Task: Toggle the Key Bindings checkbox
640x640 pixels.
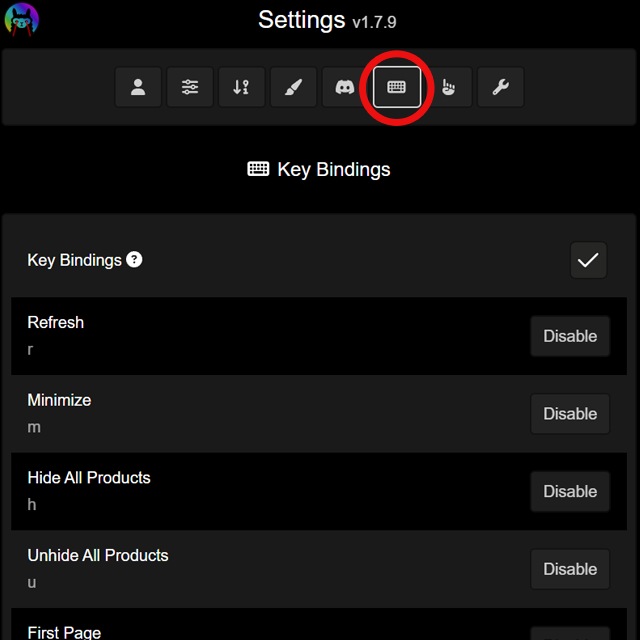Action: click(x=588, y=260)
